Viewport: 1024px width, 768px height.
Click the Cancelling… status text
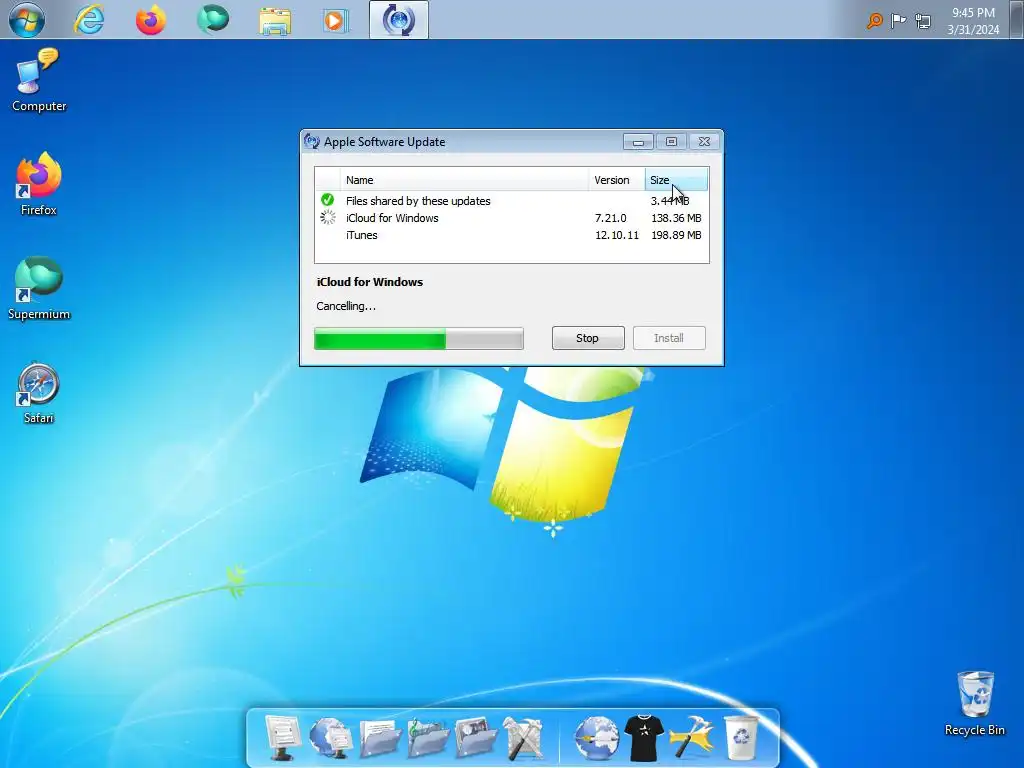[x=346, y=306]
